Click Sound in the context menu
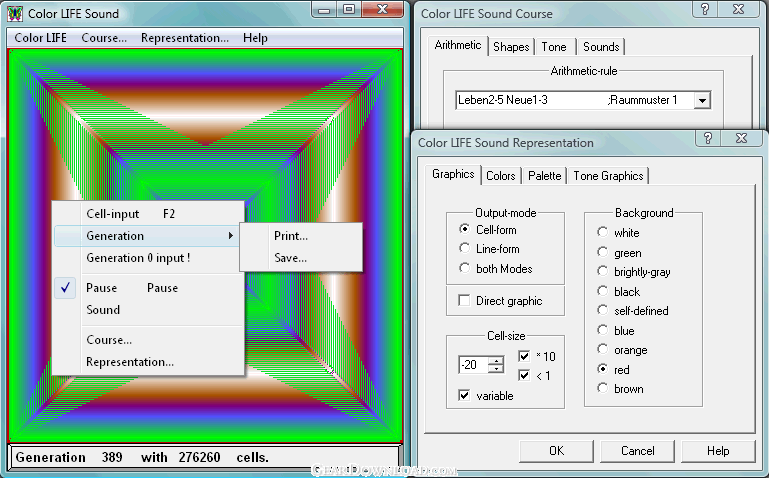 pos(148,310)
